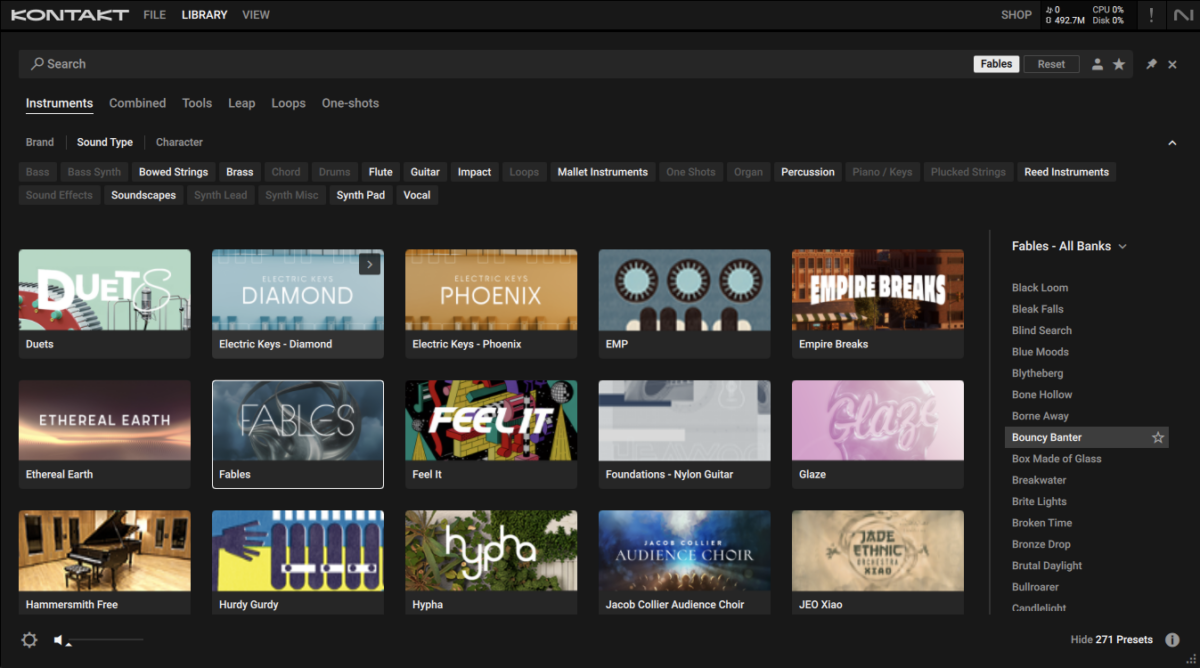Open the Feel It library
Viewport: 1200px width, 668px height.
click(x=491, y=434)
